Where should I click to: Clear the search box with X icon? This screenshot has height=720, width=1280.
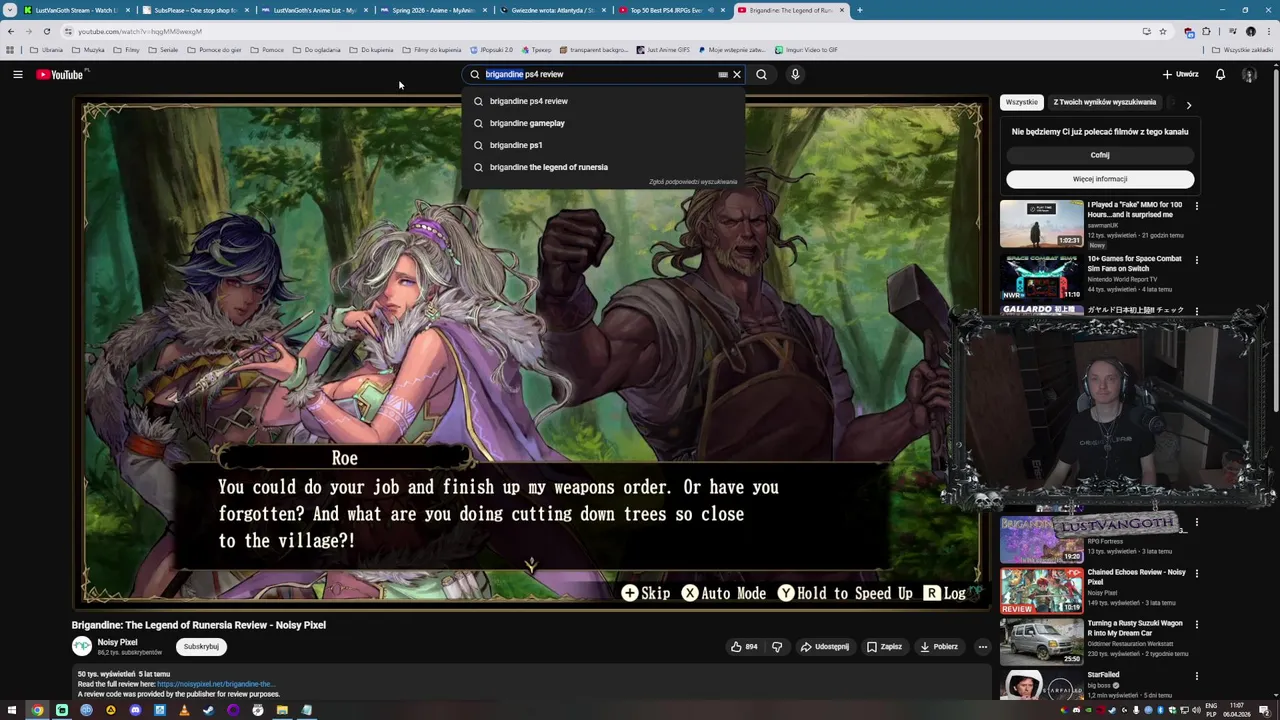click(x=737, y=74)
